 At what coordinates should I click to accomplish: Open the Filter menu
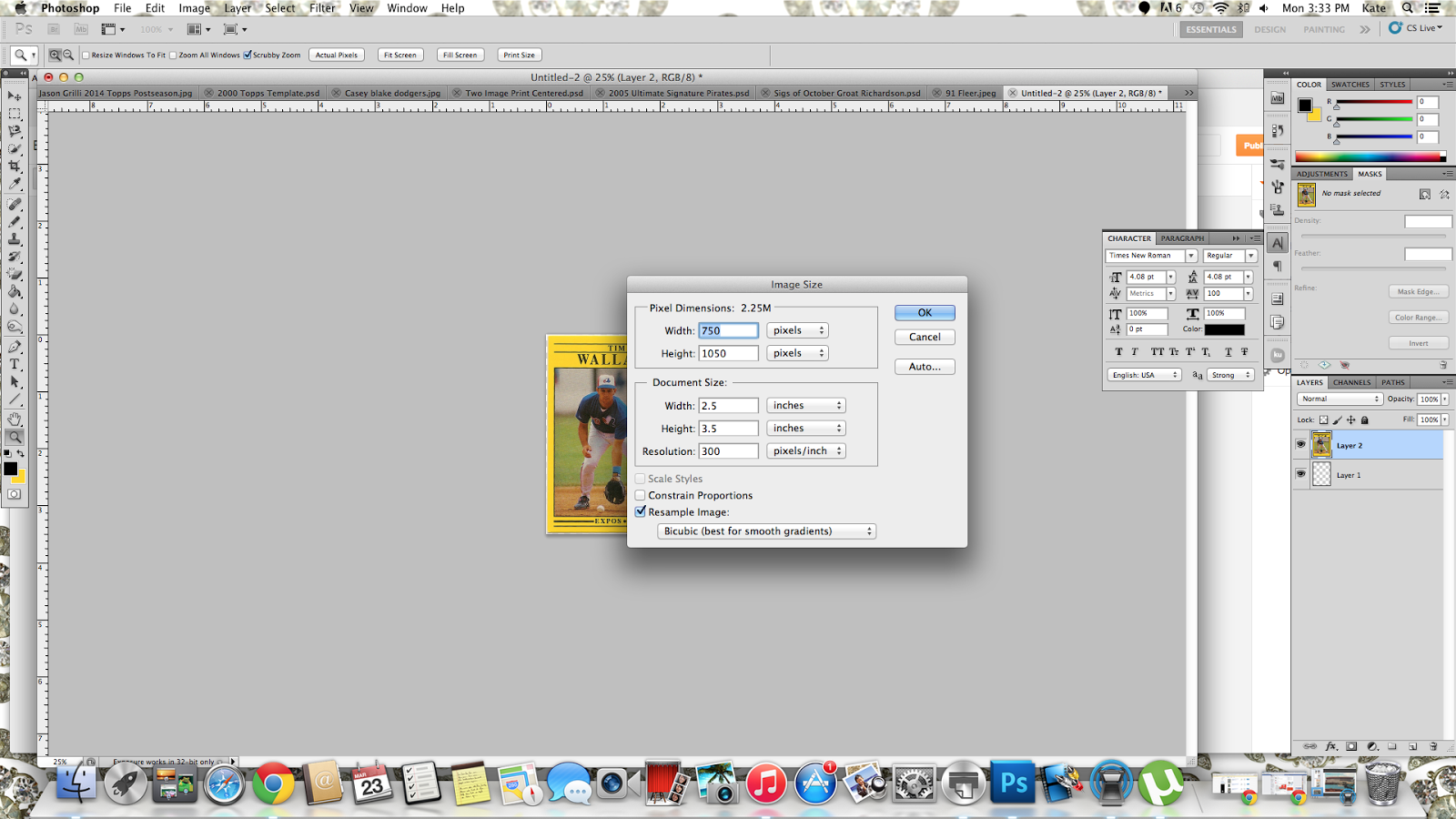click(x=322, y=8)
